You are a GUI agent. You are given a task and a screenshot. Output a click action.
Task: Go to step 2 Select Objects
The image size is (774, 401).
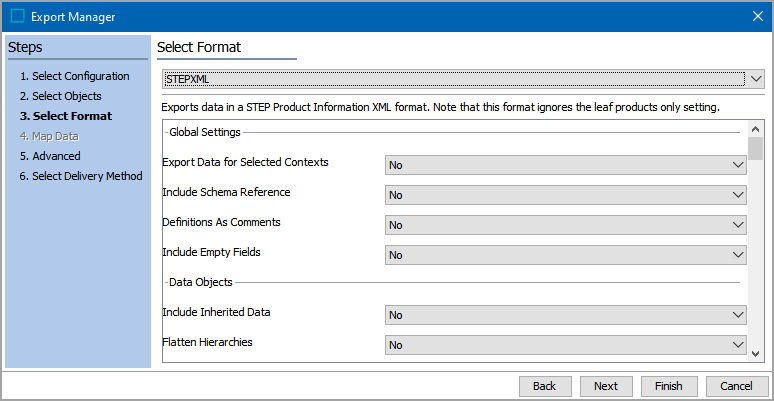click(61, 96)
